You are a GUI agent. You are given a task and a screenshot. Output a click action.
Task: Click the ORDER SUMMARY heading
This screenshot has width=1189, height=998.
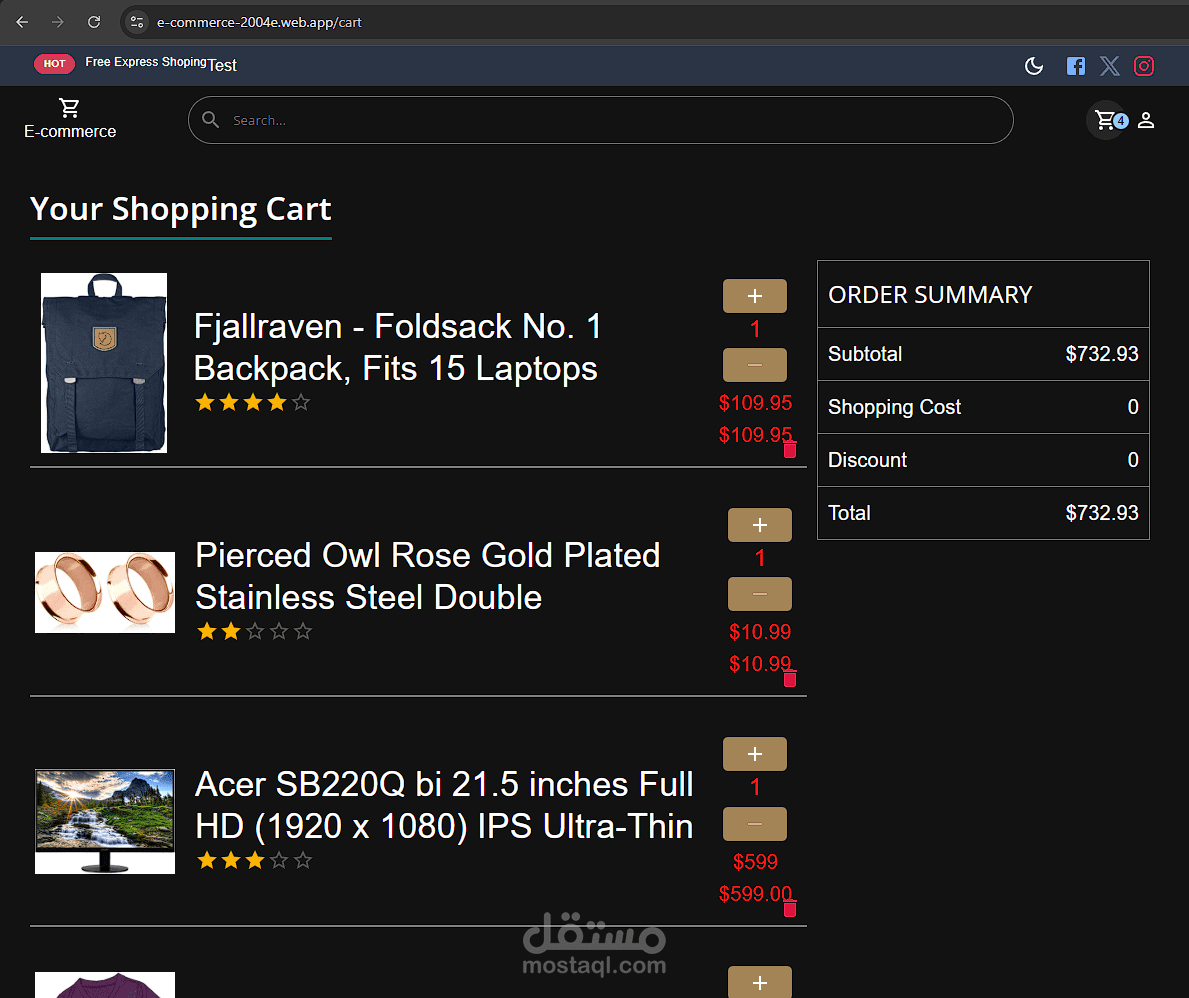[x=930, y=294]
